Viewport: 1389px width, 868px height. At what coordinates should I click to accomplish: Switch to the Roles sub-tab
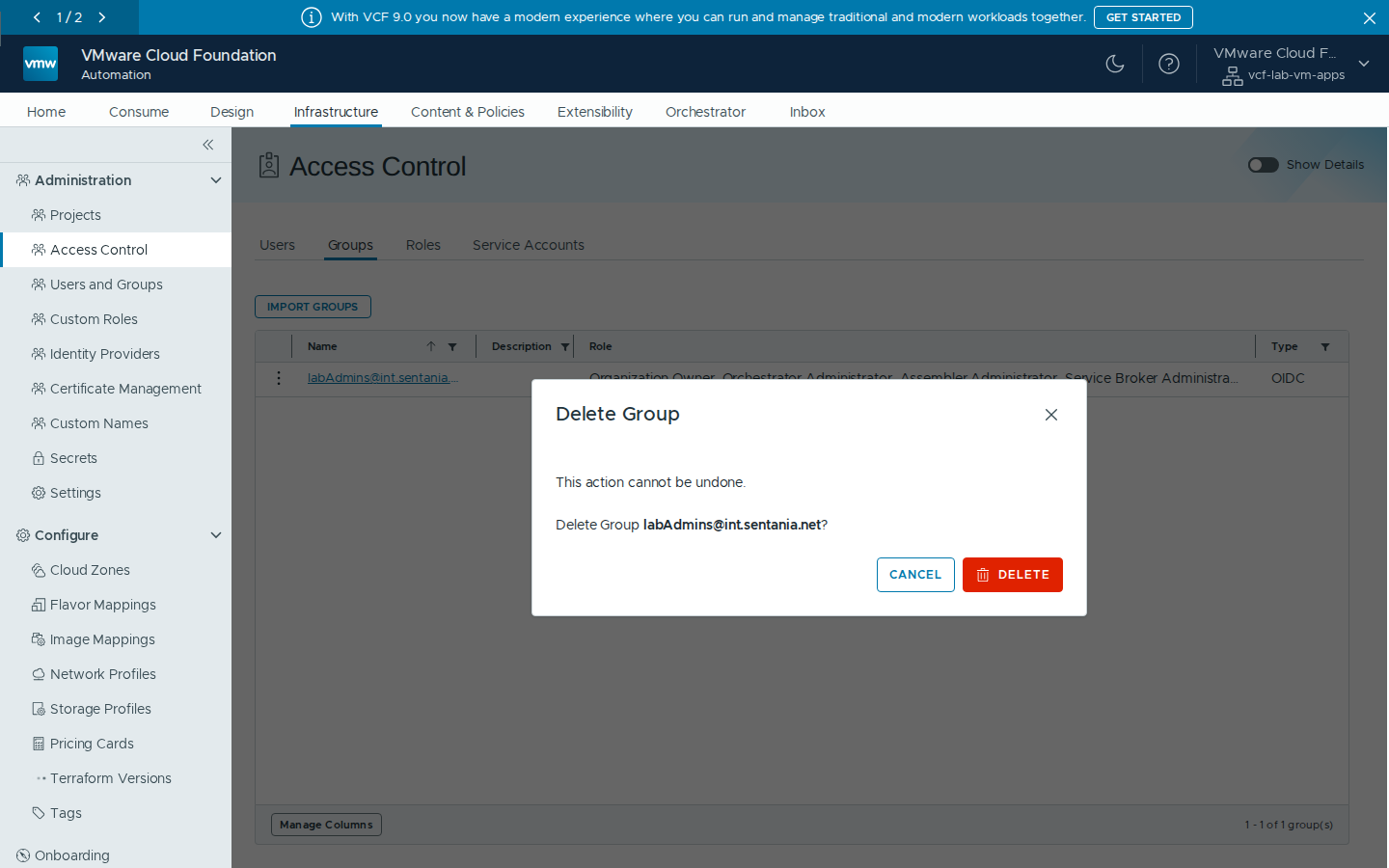pos(423,245)
